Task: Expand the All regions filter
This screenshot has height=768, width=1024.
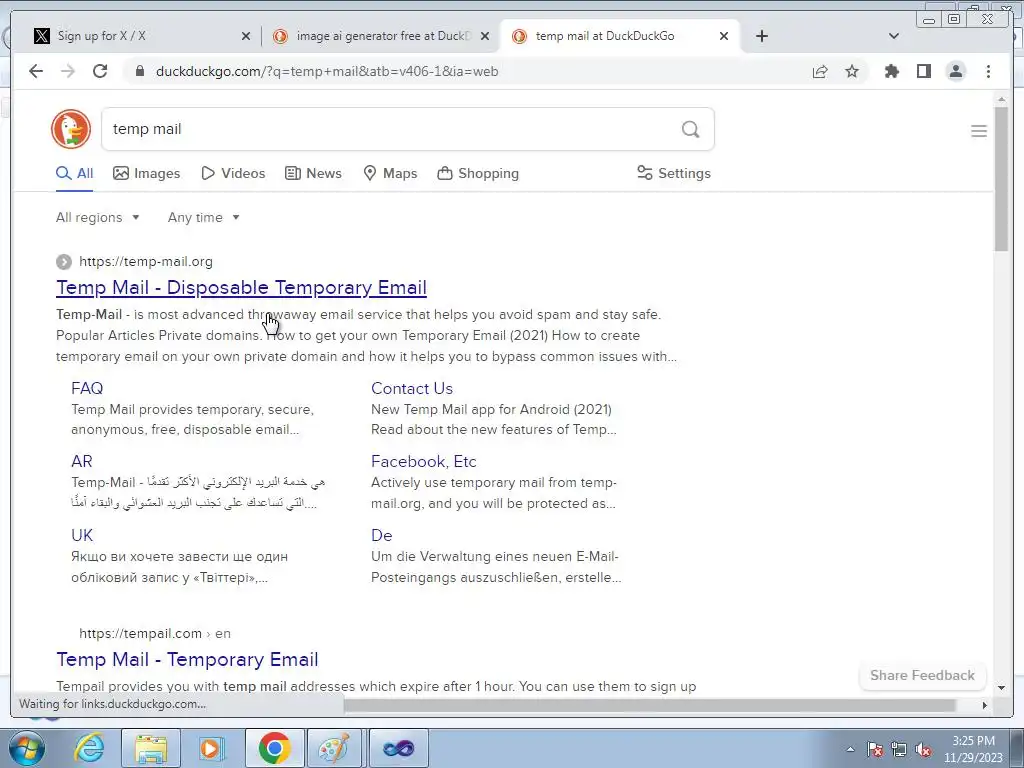Action: click(x=97, y=217)
